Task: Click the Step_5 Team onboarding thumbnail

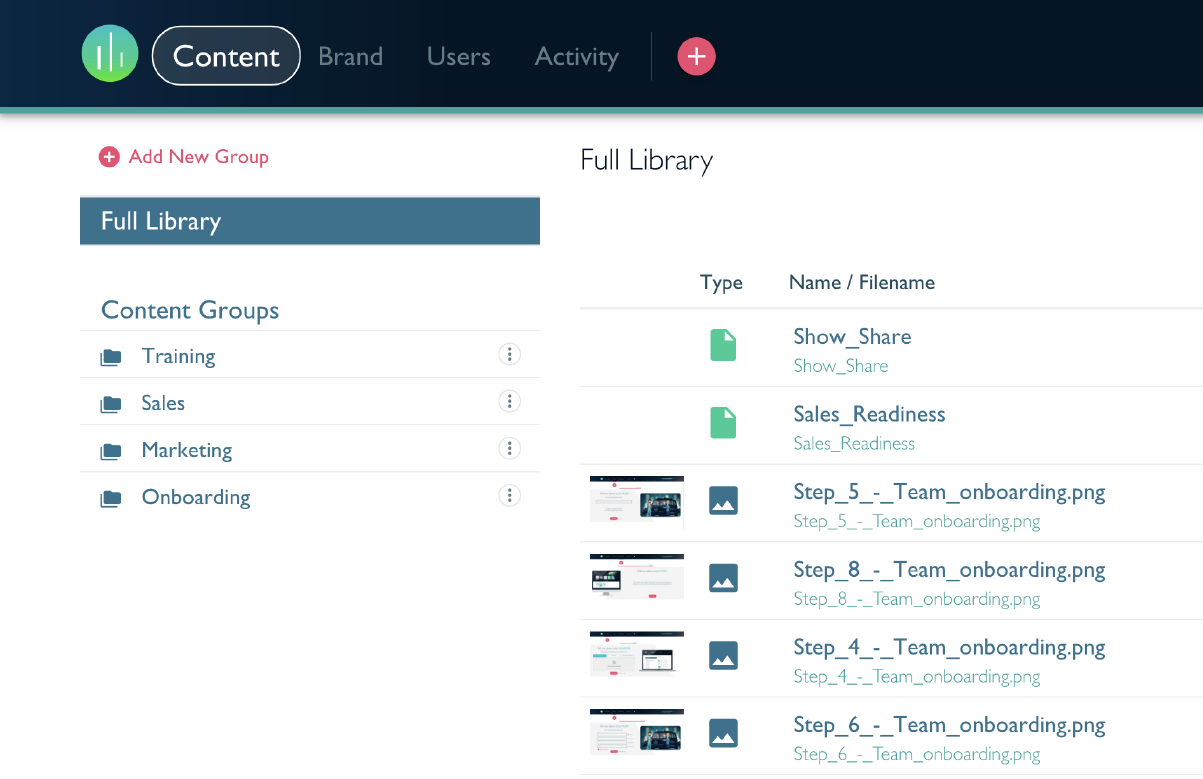Action: point(637,500)
